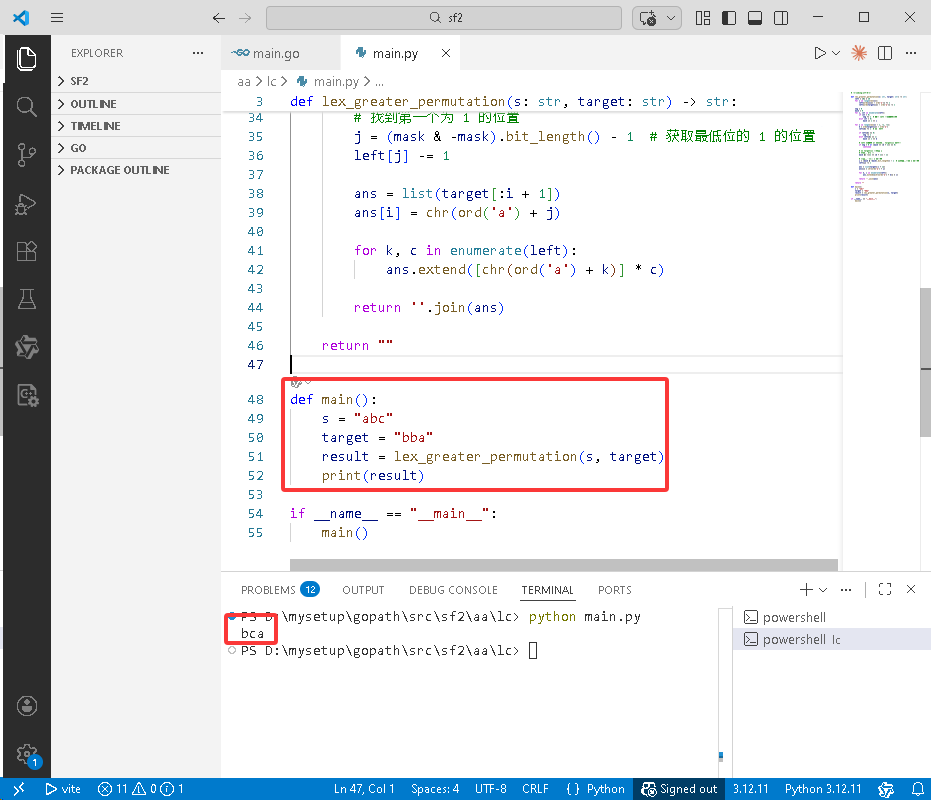The width and height of the screenshot is (931, 800).
Task: Open the Accounts menu icon
Action: 27,706
